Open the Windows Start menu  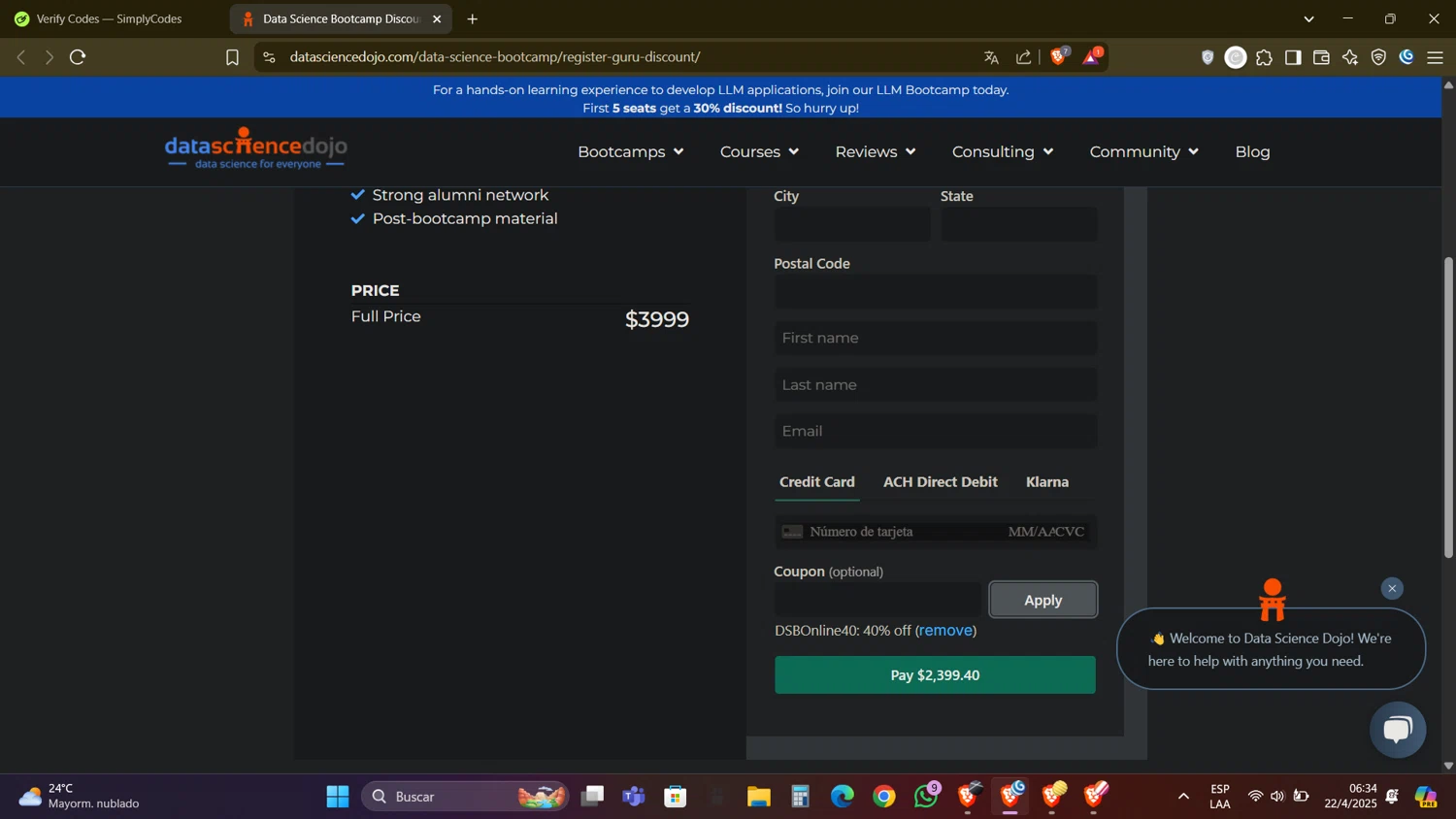click(x=338, y=797)
